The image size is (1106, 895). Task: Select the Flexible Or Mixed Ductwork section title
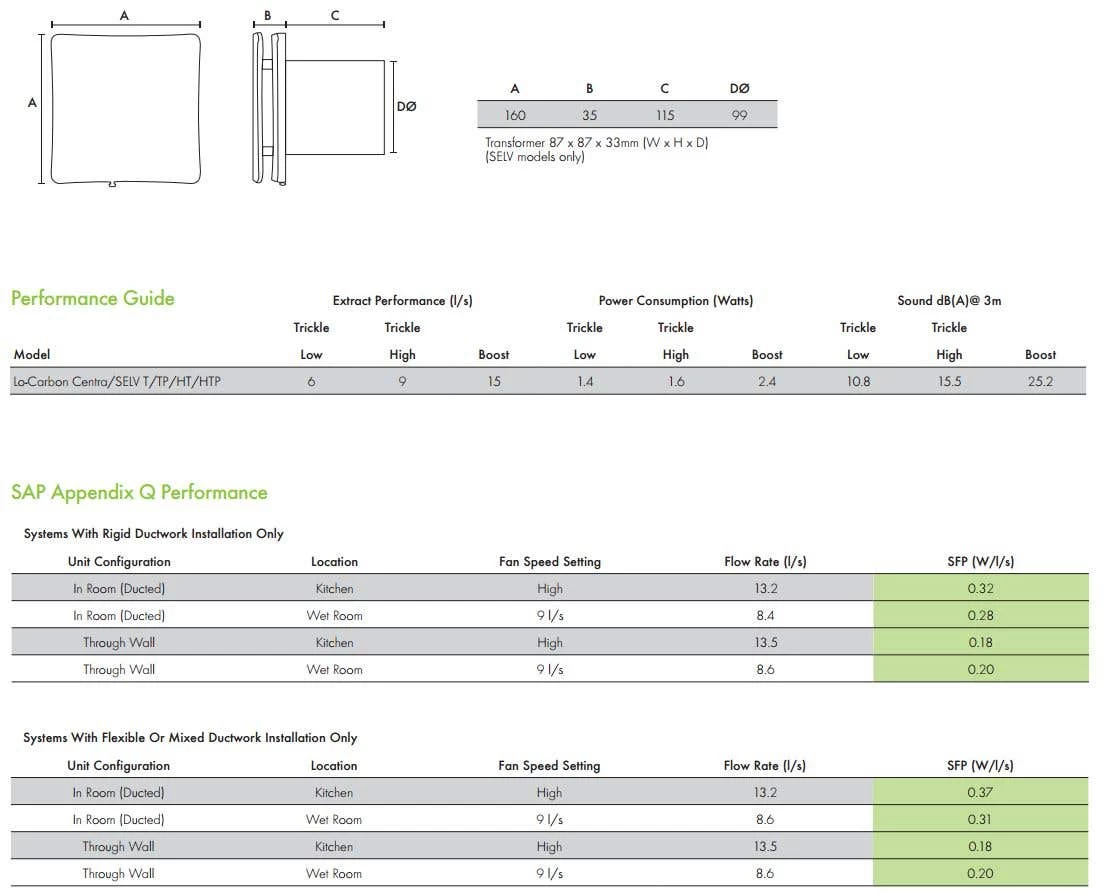pyautogui.click(x=190, y=738)
